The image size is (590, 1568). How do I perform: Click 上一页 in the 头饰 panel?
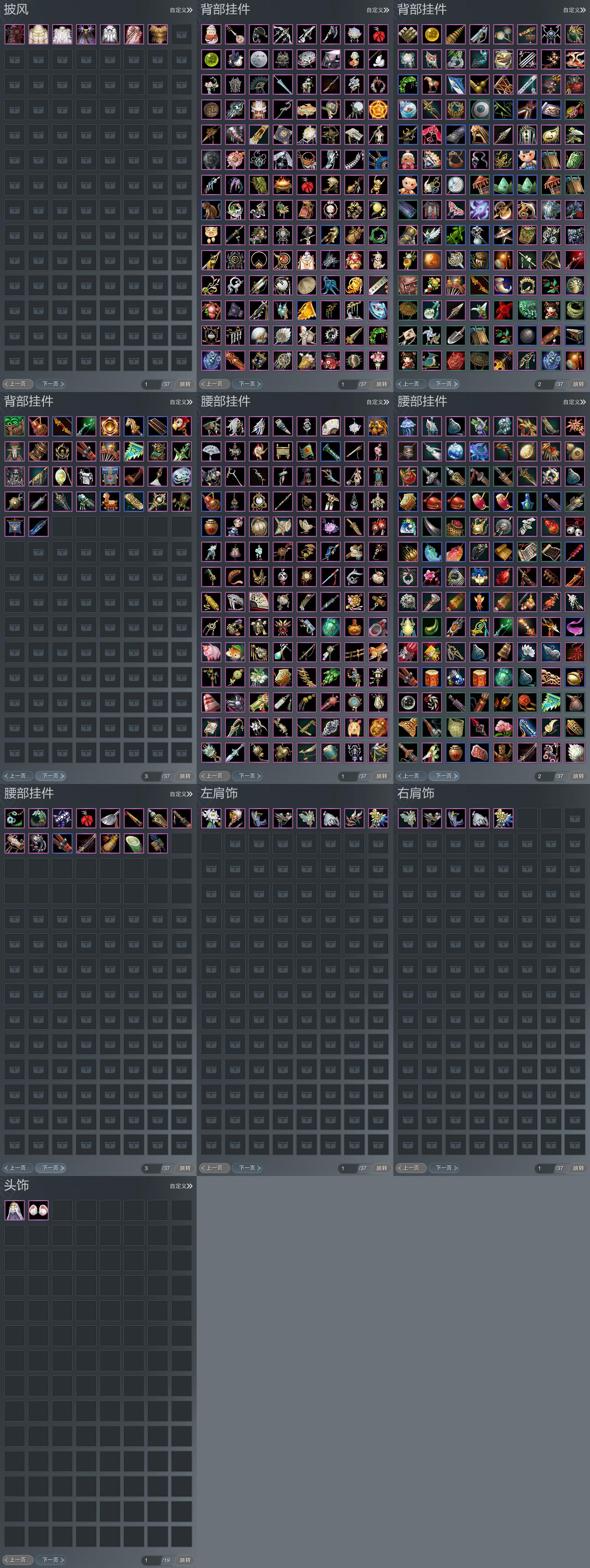18,1560
